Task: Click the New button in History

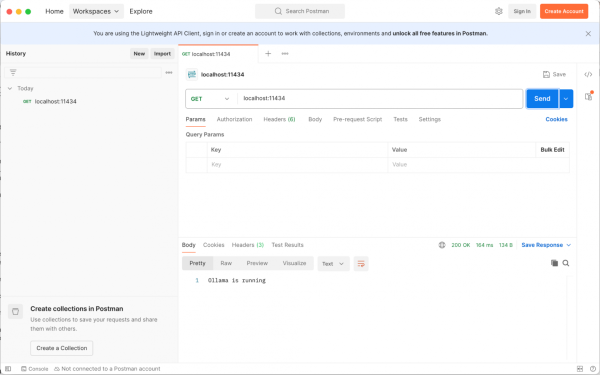Action: [139, 54]
